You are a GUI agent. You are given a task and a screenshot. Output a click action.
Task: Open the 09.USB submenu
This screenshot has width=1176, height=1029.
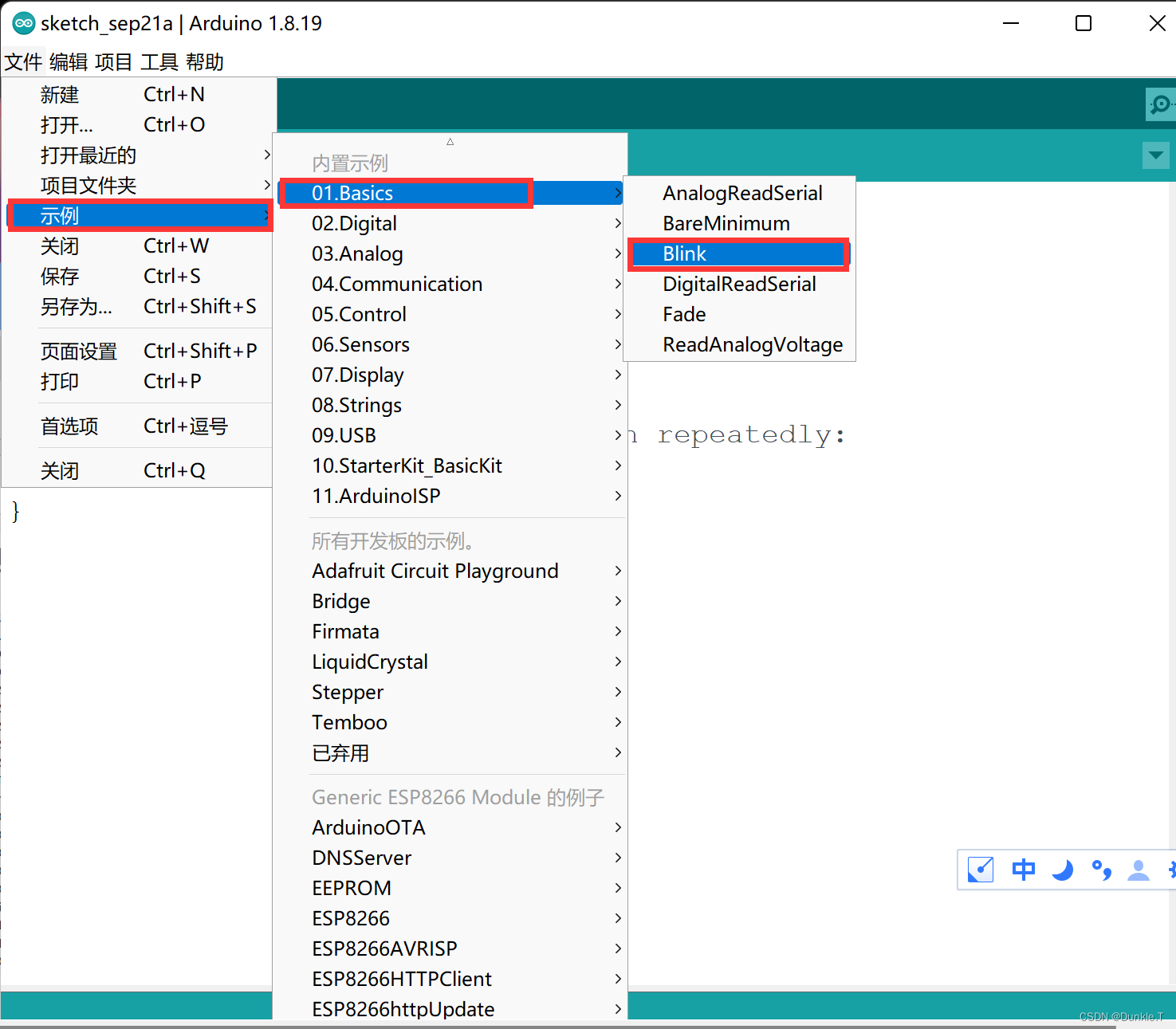point(450,435)
